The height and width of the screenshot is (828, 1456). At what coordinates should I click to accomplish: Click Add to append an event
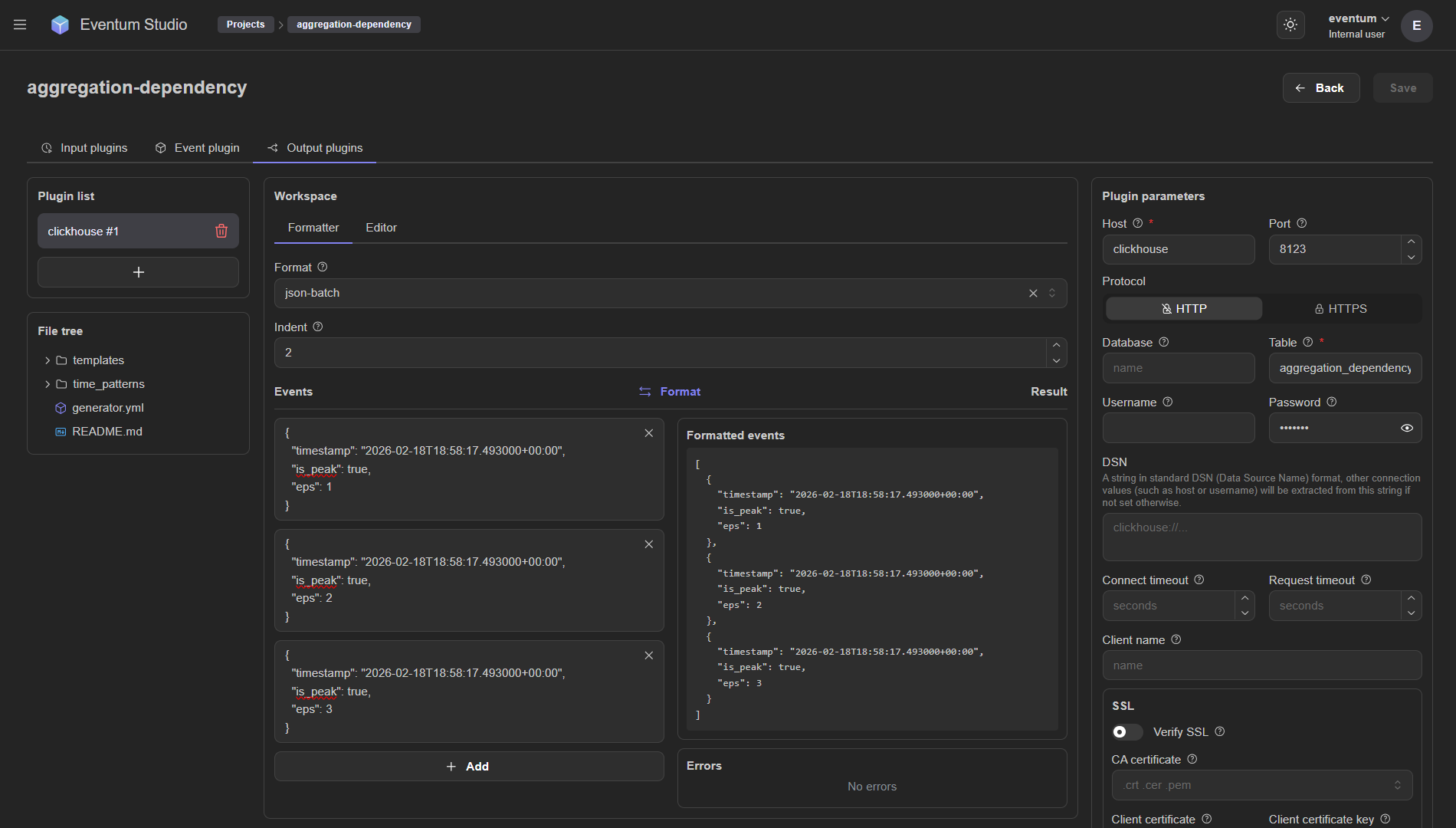[x=468, y=767]
